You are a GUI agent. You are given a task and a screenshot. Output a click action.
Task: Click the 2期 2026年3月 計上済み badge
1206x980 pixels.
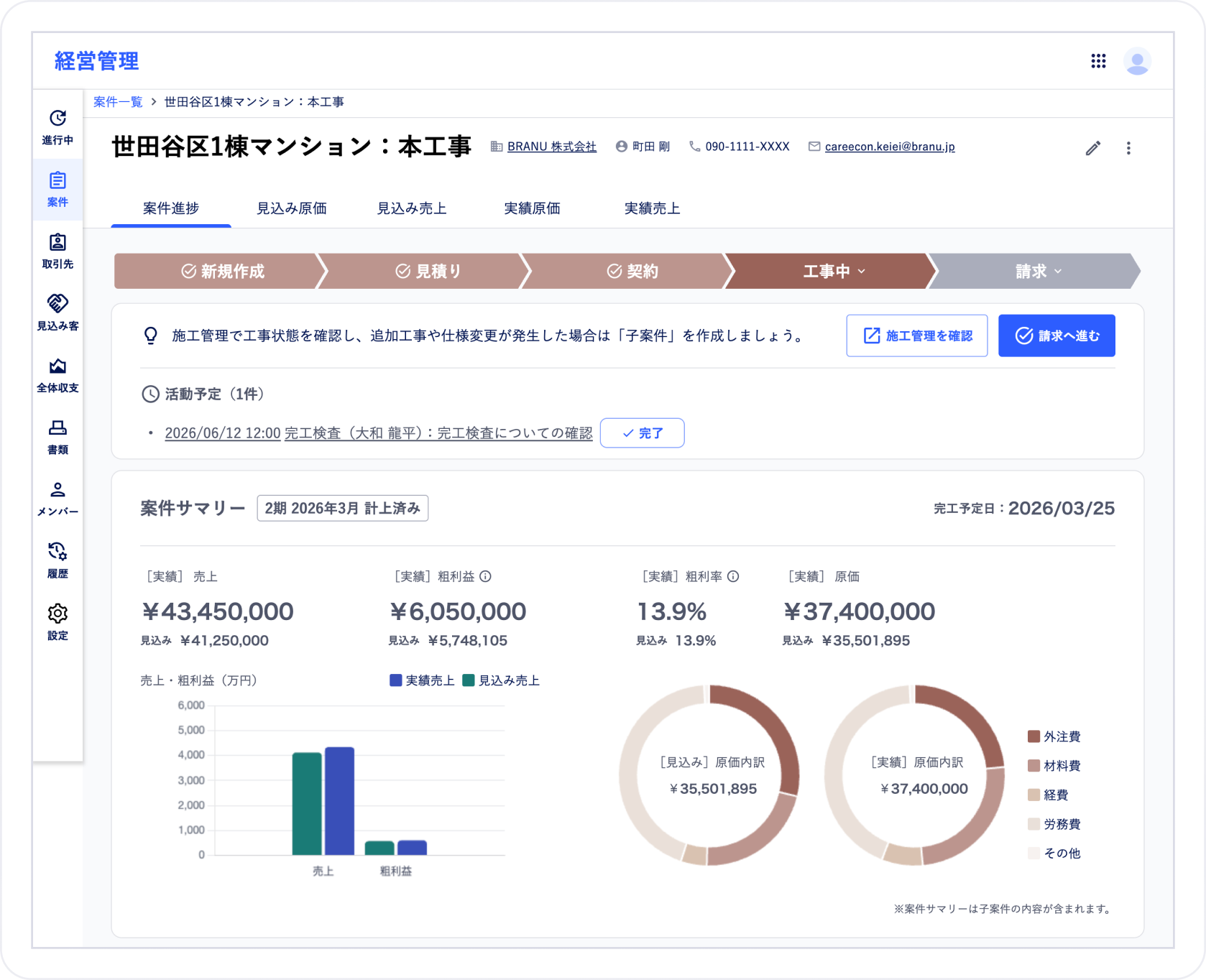343,508
